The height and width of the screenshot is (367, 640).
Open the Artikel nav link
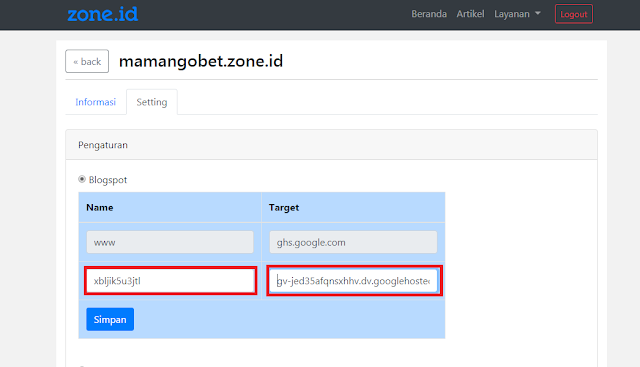coord(470,14)
